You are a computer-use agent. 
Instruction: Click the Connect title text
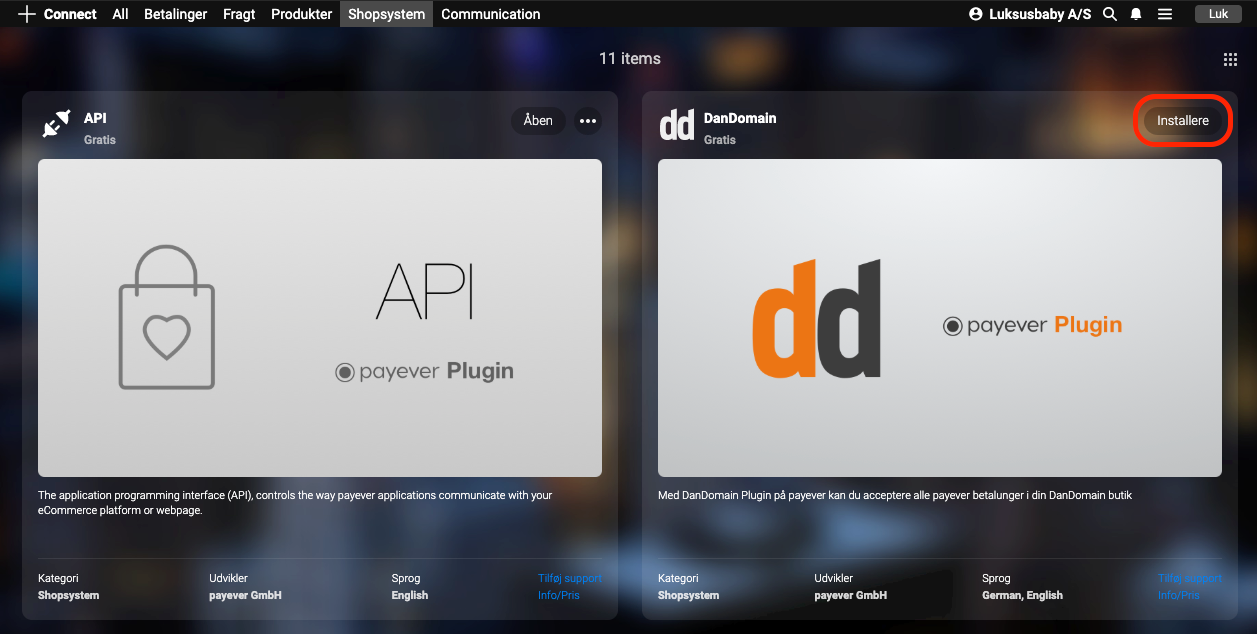[70, 14]
